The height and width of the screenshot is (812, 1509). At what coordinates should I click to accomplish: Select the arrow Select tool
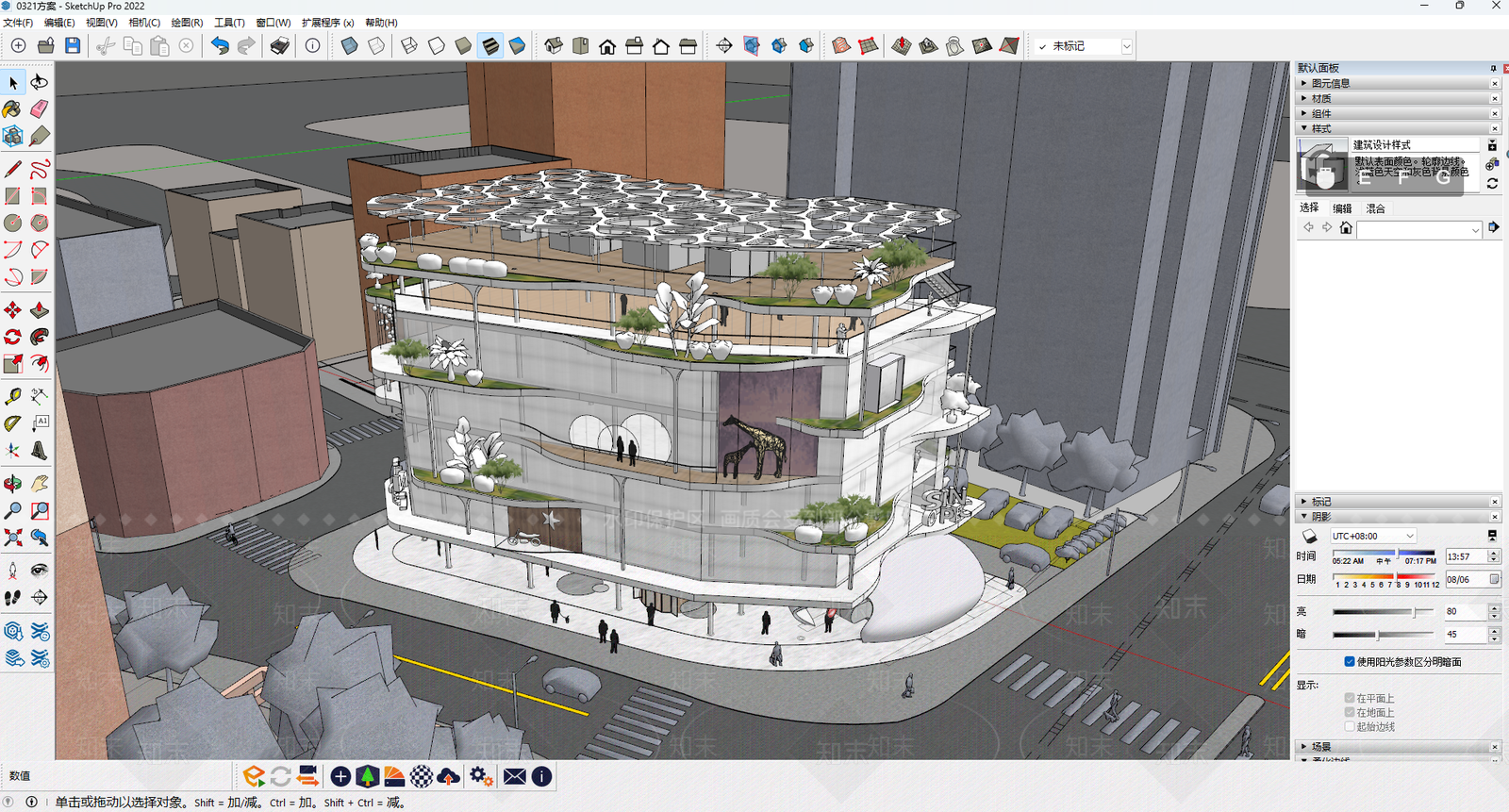13,83
